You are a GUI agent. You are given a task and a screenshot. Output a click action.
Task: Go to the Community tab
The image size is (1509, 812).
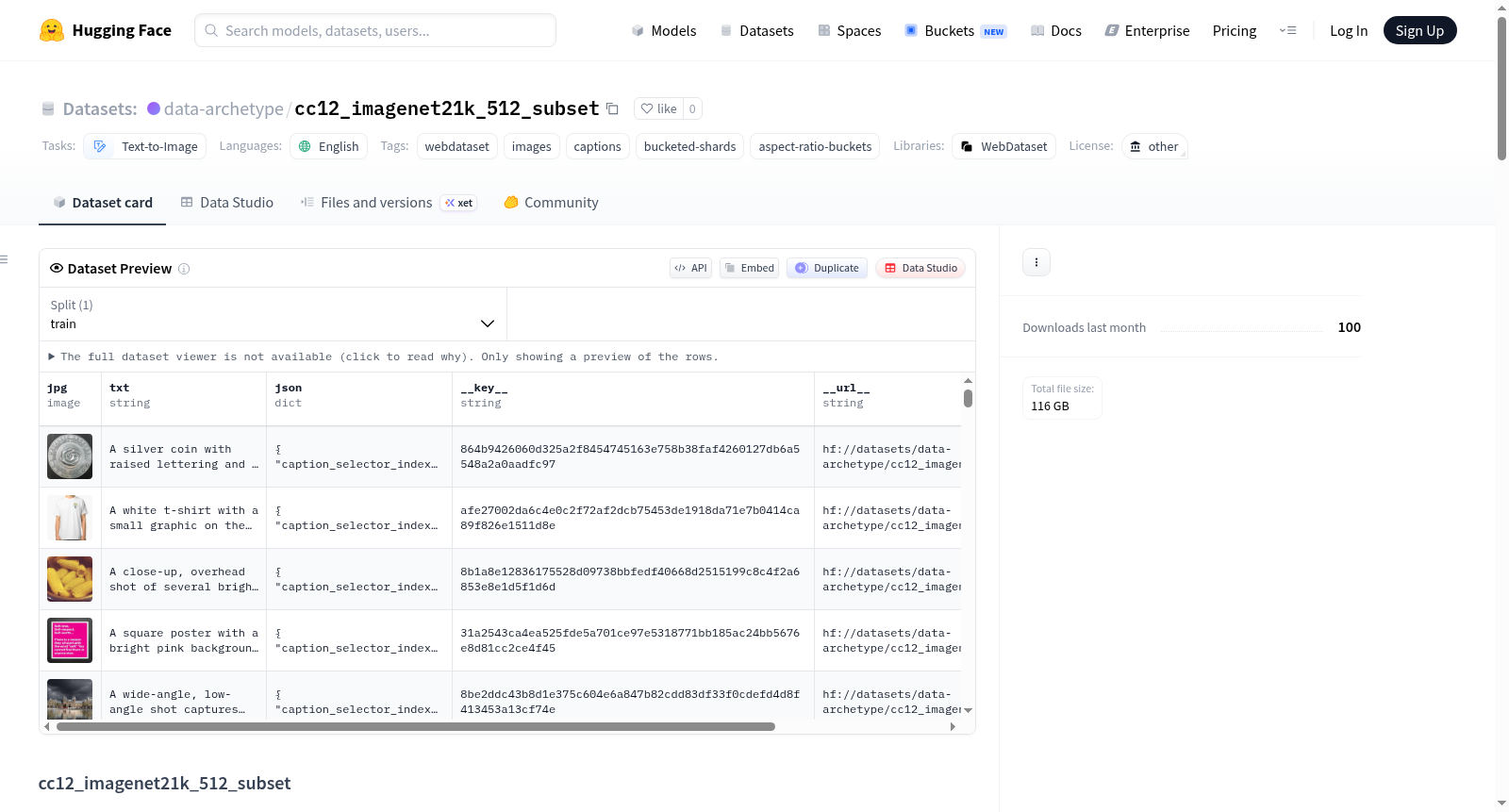[551, 203]
